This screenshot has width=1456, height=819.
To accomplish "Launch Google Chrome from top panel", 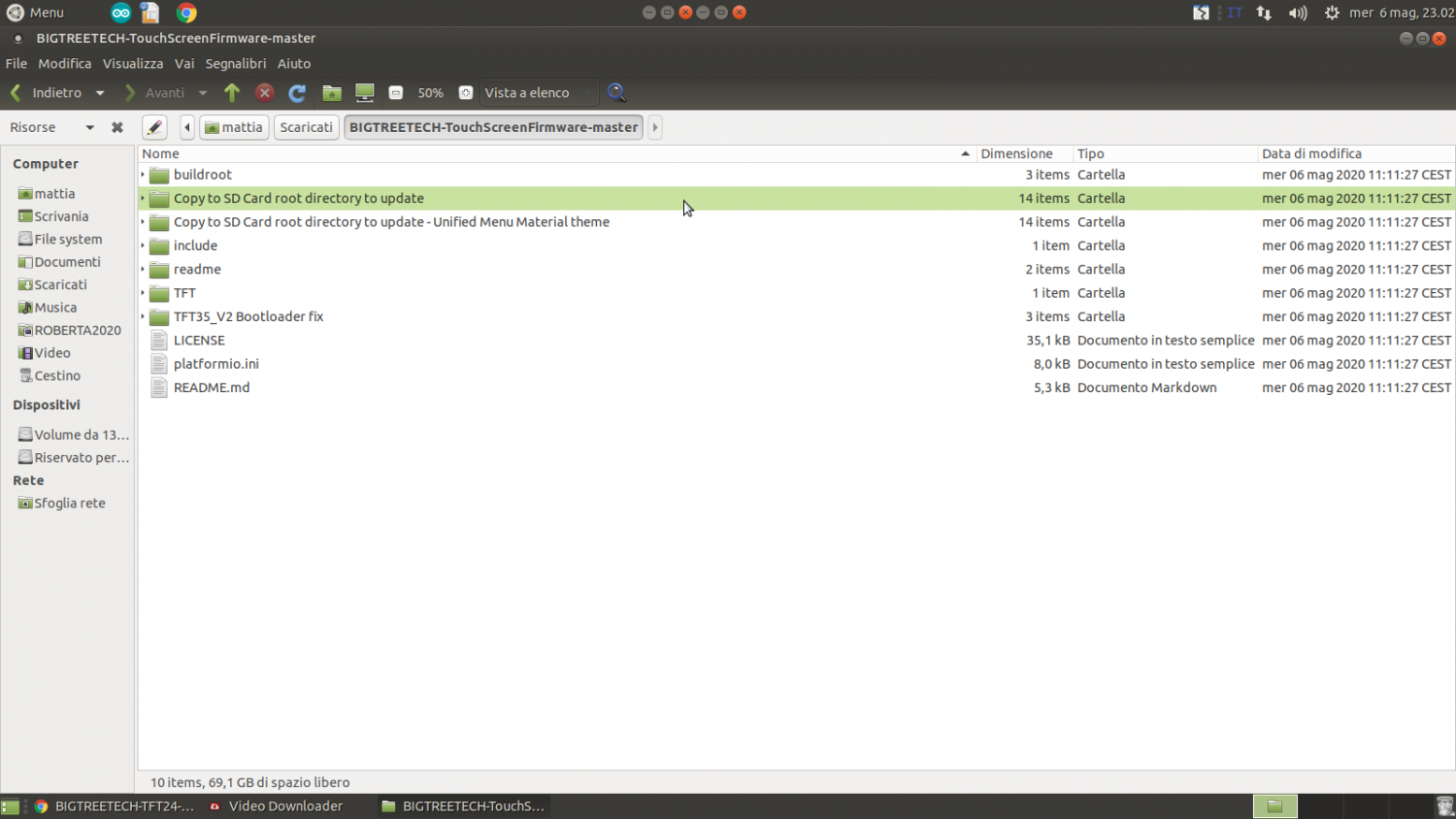I will [186, 13].
